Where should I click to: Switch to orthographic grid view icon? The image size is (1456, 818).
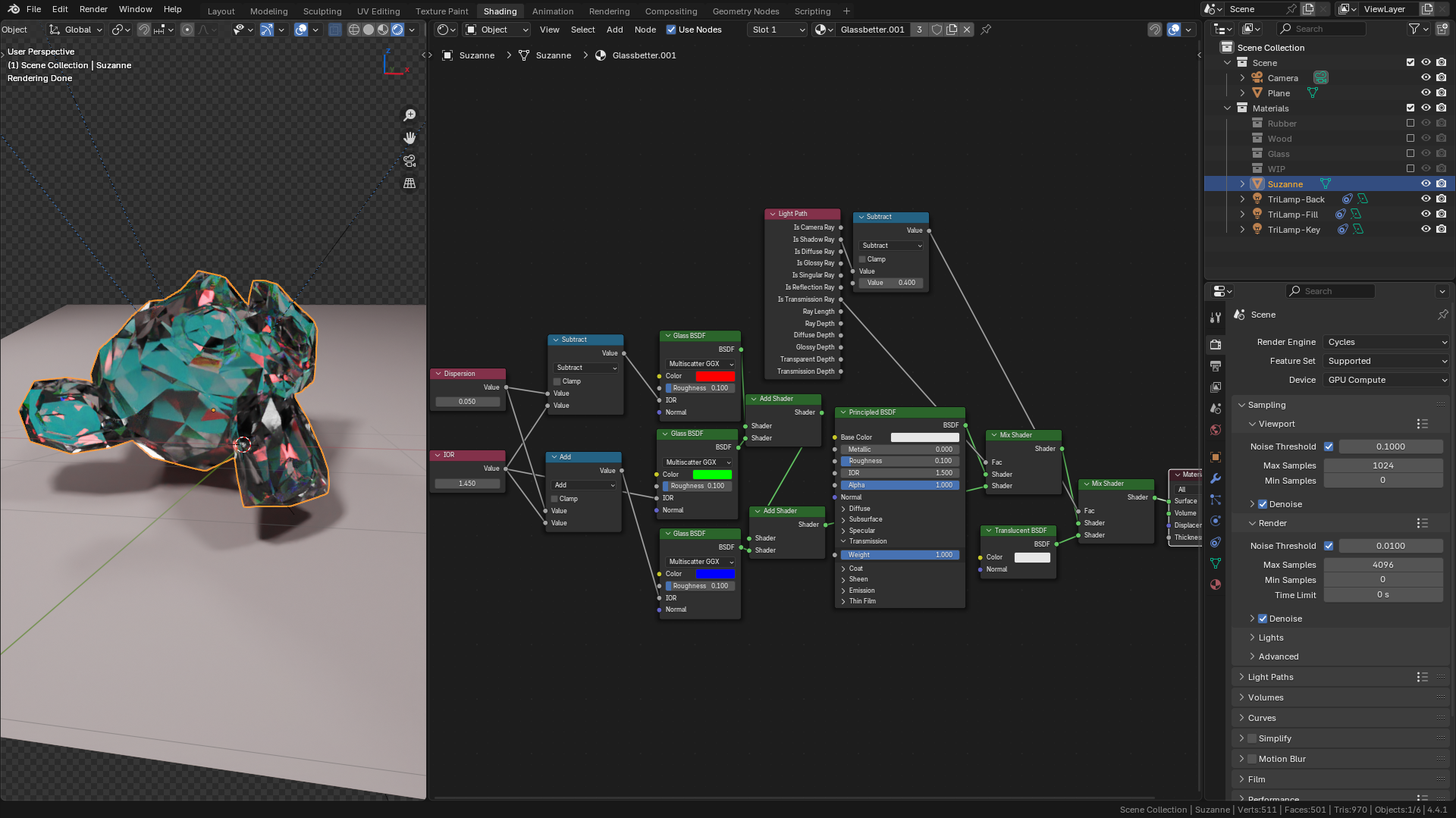click(x=409, y=183)
